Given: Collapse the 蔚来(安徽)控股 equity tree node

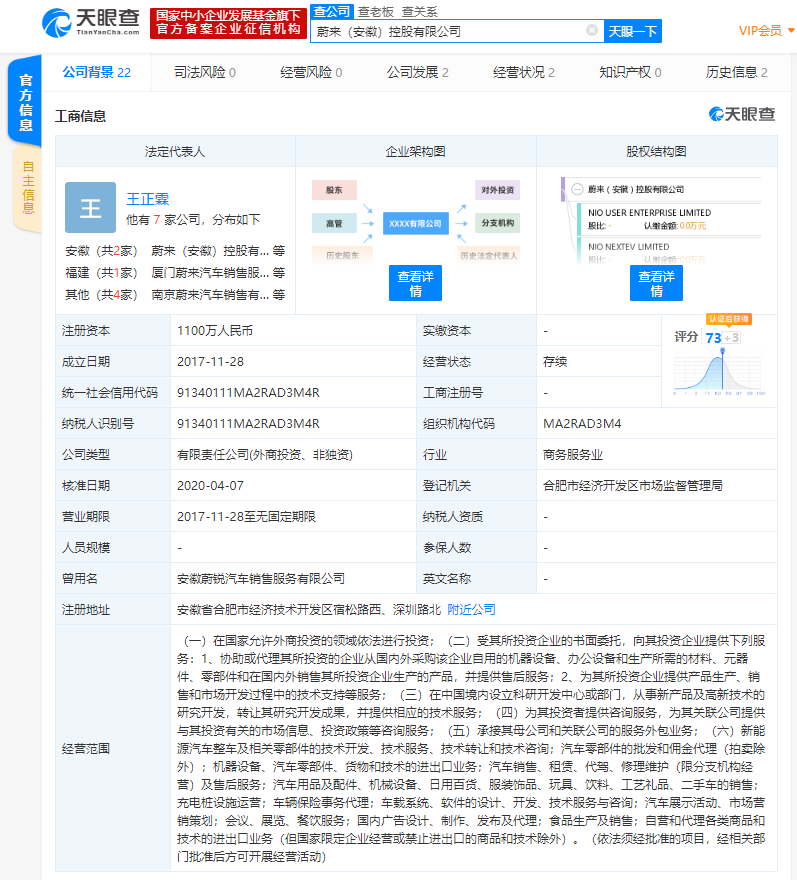Looking at the screenshot, I should point(577,189).
